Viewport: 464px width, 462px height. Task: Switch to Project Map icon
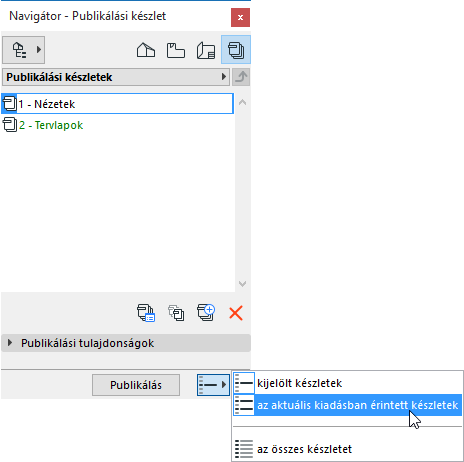(146, 50)
